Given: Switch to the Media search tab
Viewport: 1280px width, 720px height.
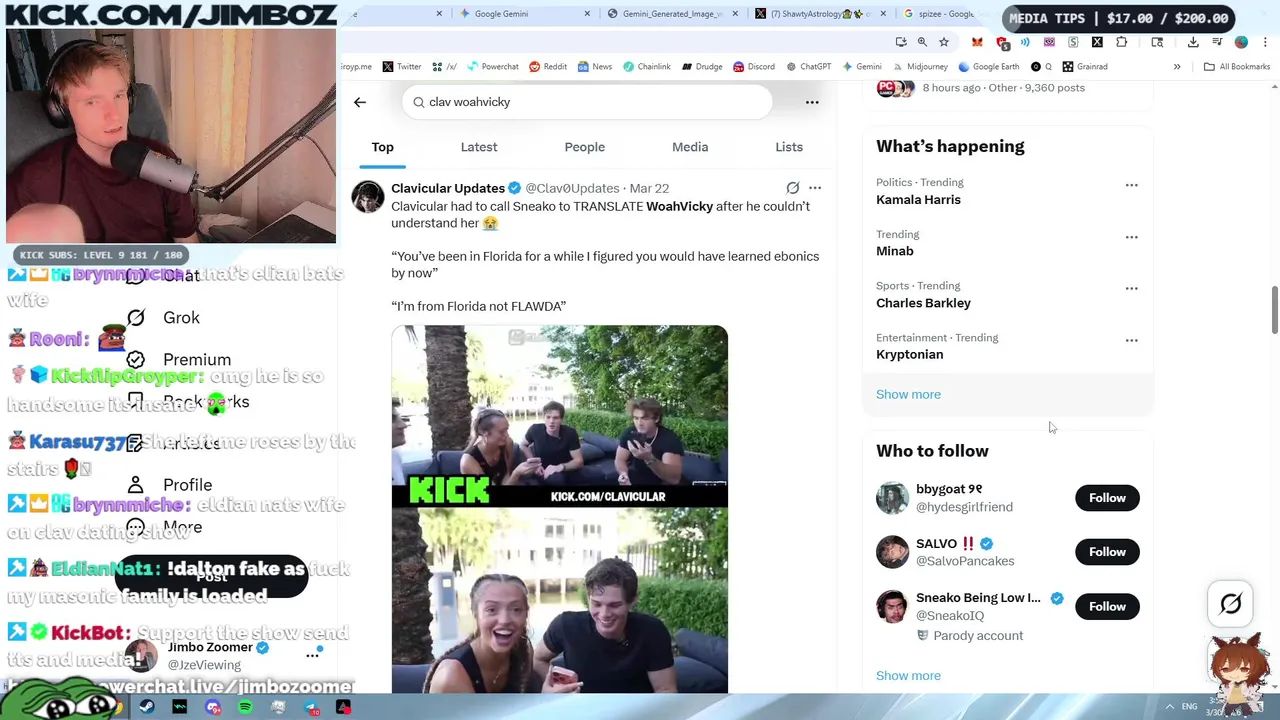Looking at the screenshot, I should click(x=690, y=147).
